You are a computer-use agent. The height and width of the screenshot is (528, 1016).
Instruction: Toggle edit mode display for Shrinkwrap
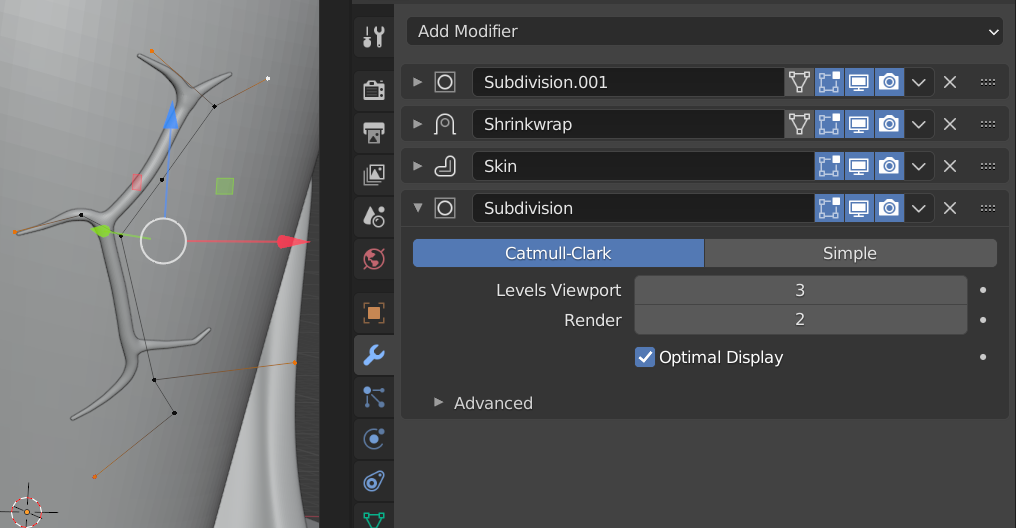pyautogui.click(x=829, y=124)
